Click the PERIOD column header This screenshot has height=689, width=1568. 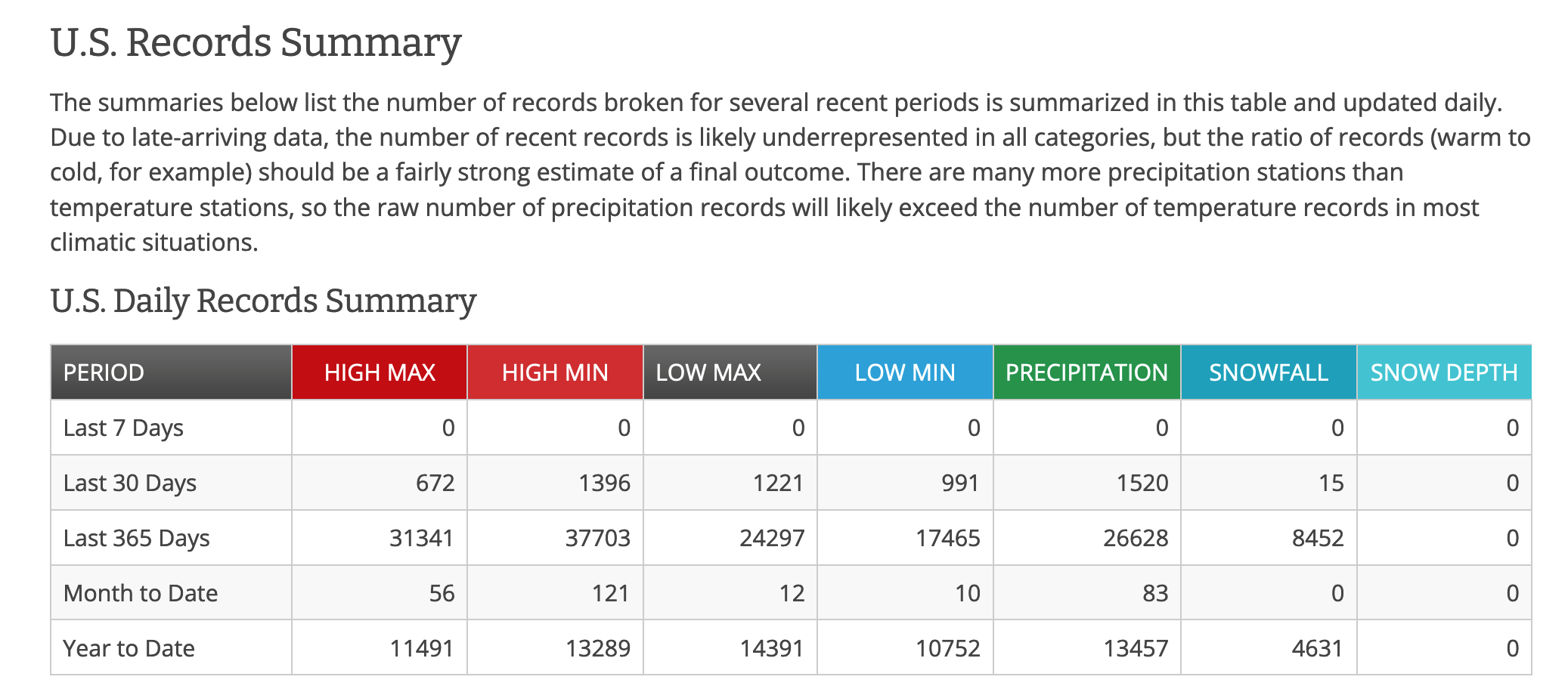(104, 372)
